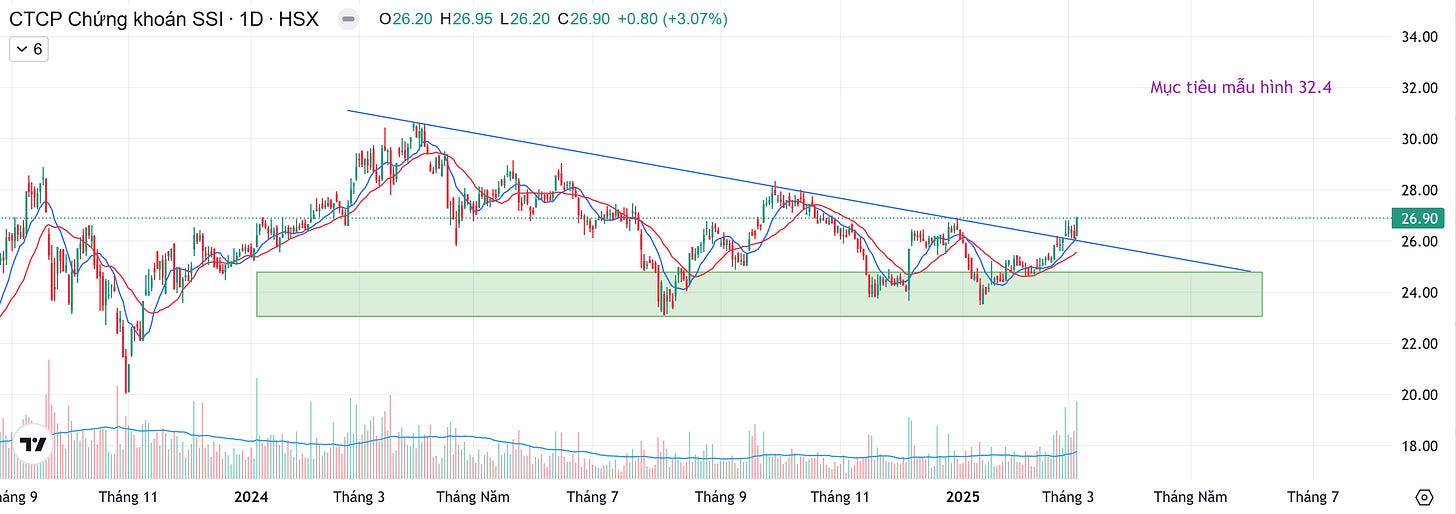Click the 2024 label on time axis
The height and width of the screenshot is (514, 1456).
(x=252, y=497)
